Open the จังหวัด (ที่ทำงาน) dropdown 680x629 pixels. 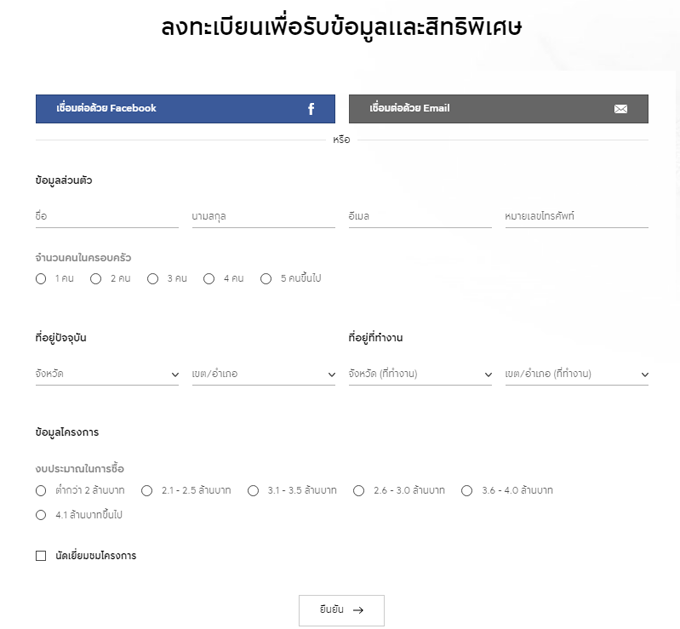pyautogui.click(x=420, y=374)
